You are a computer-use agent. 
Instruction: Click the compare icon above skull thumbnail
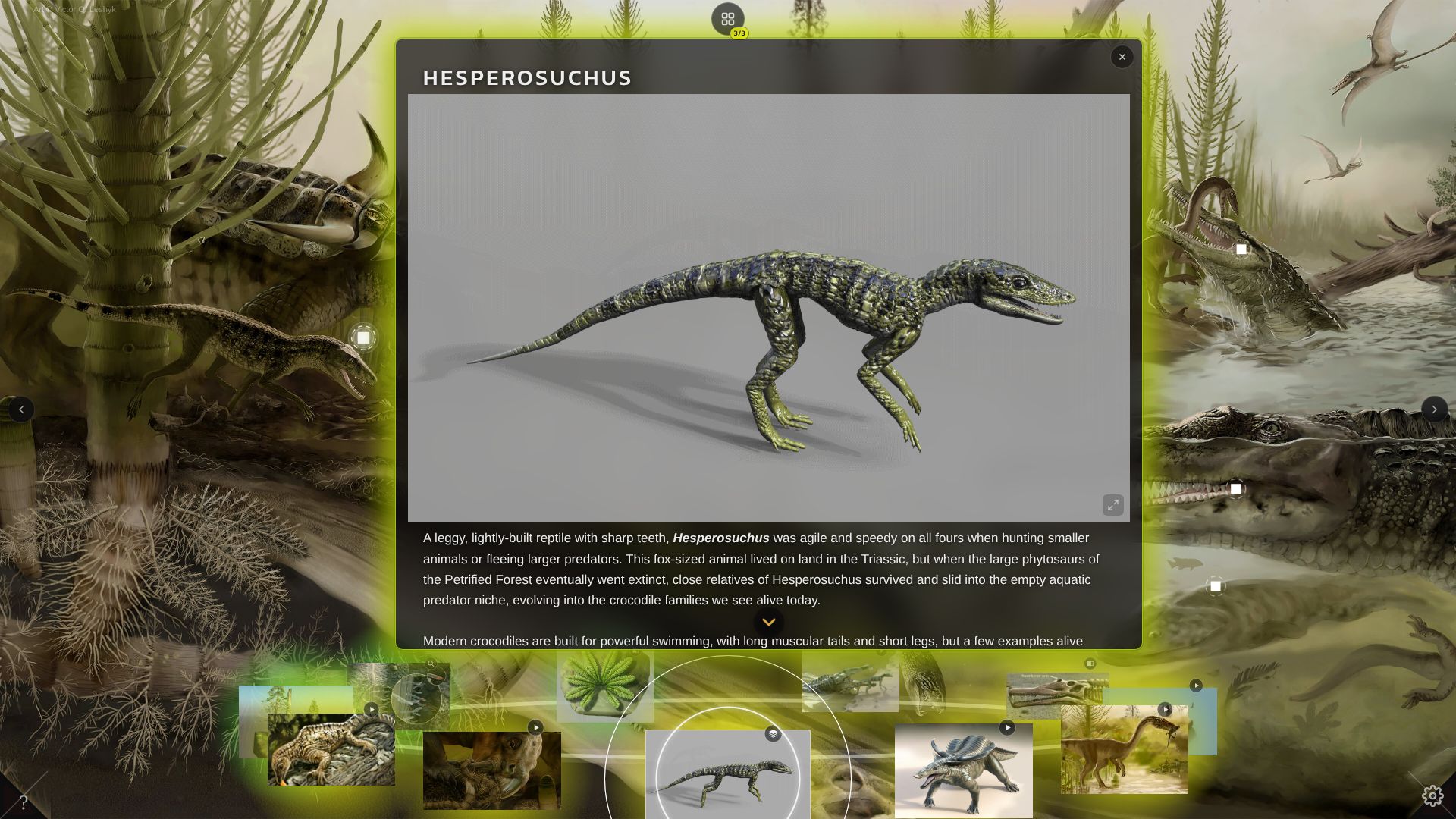pyautogui.click(x=1090, y=664)
